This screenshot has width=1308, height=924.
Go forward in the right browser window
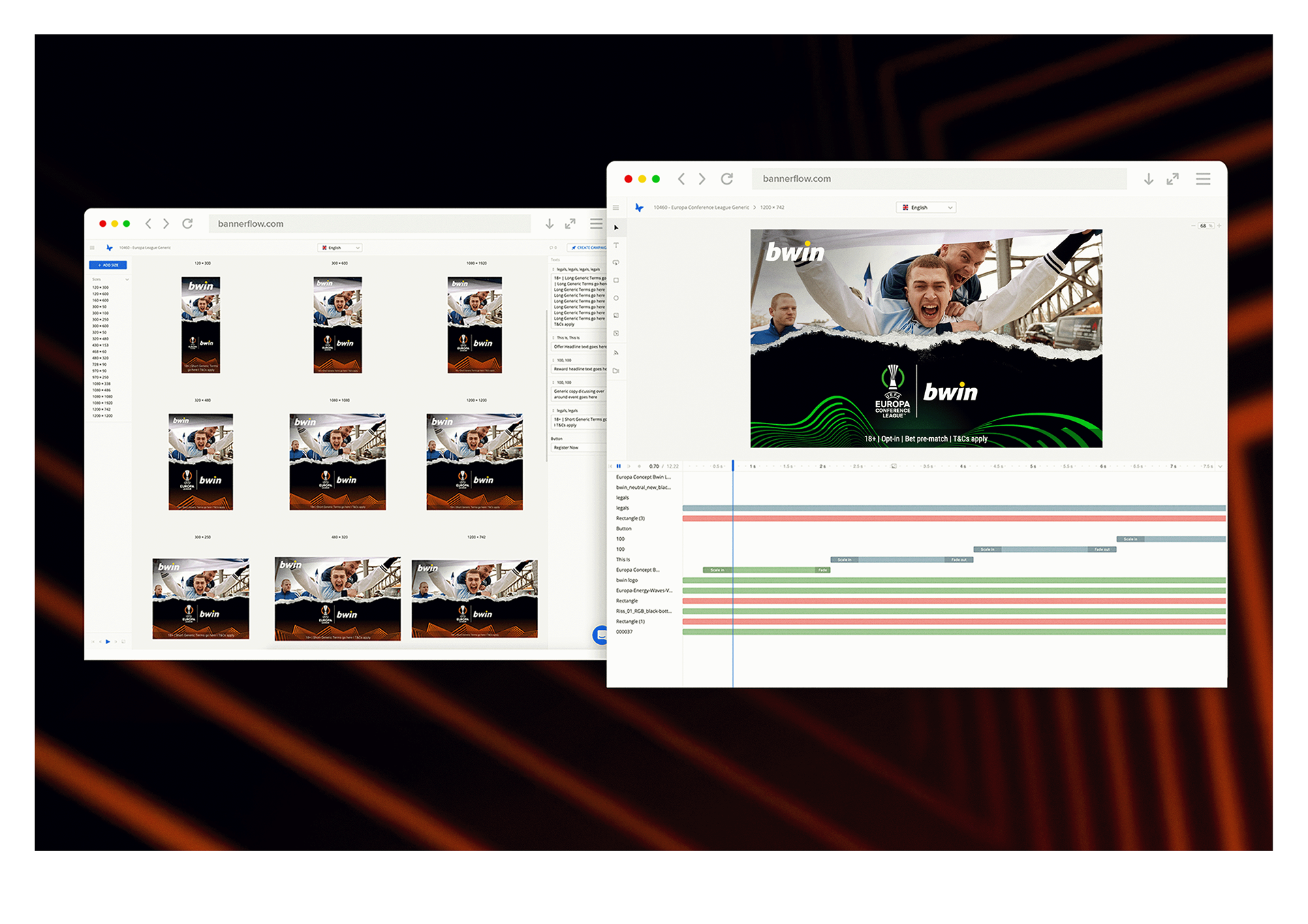point(702,178)
